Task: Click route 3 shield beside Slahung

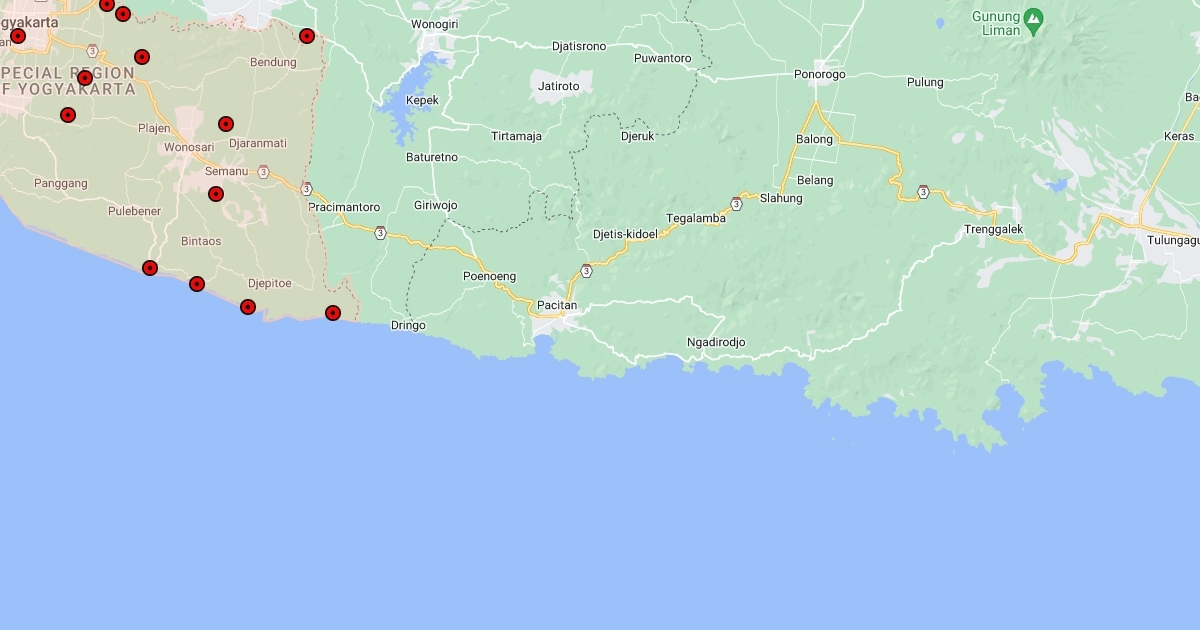Action: click(x=736, y=204)
